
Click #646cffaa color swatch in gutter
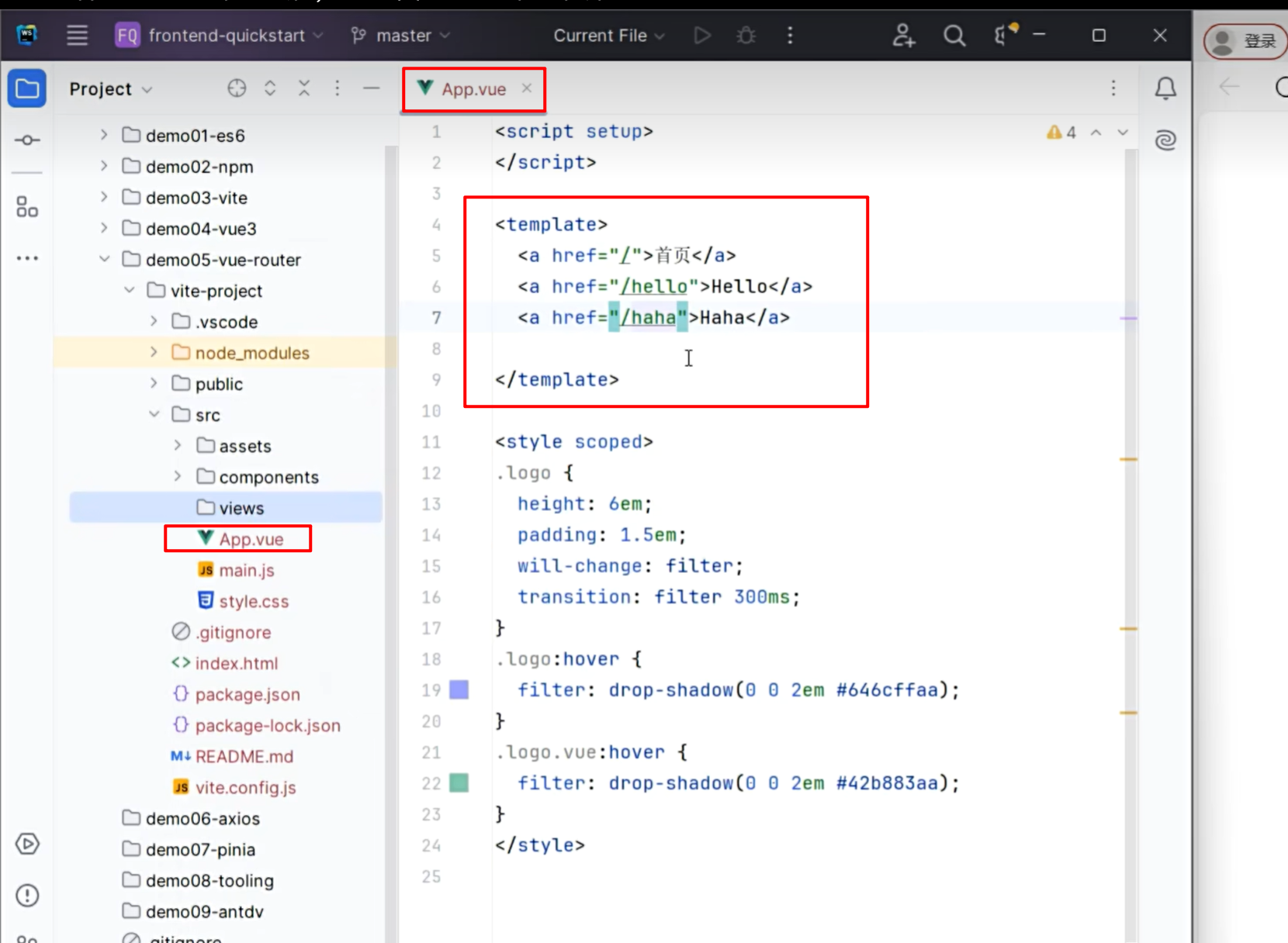click(459, 689)
